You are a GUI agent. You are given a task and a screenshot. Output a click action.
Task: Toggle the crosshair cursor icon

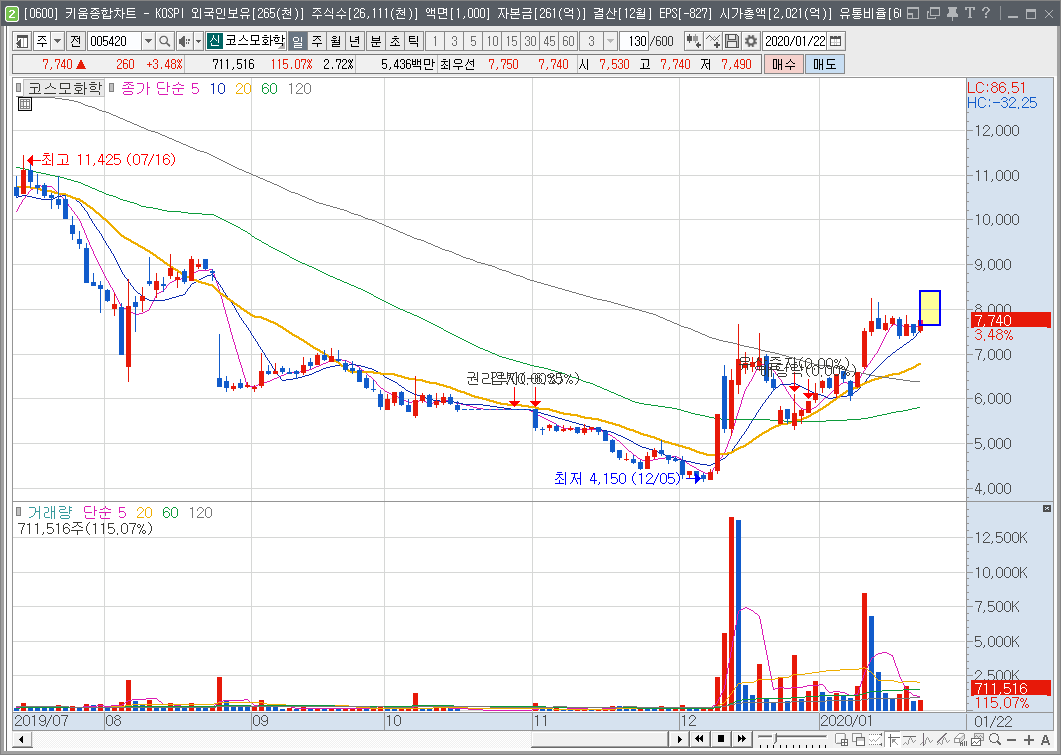894,739
